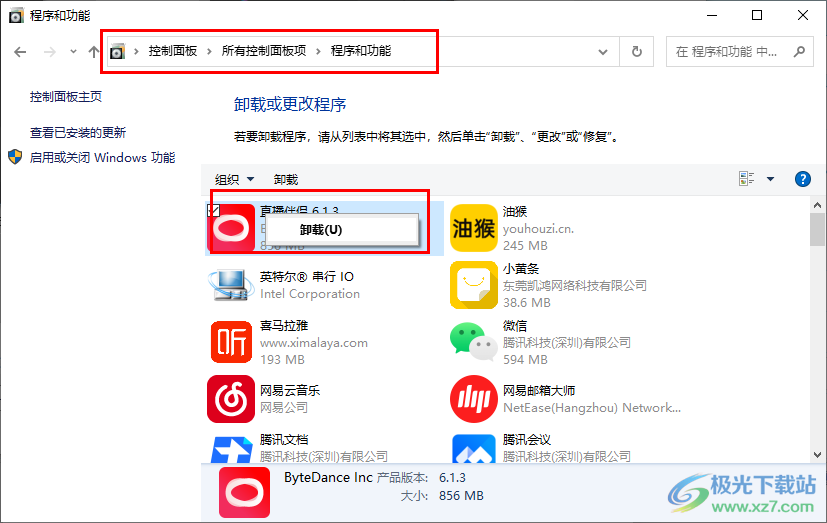Select the 网易云音乐 app icon
The height and width of the screenshot is (523, 827).
click(231, 399)
